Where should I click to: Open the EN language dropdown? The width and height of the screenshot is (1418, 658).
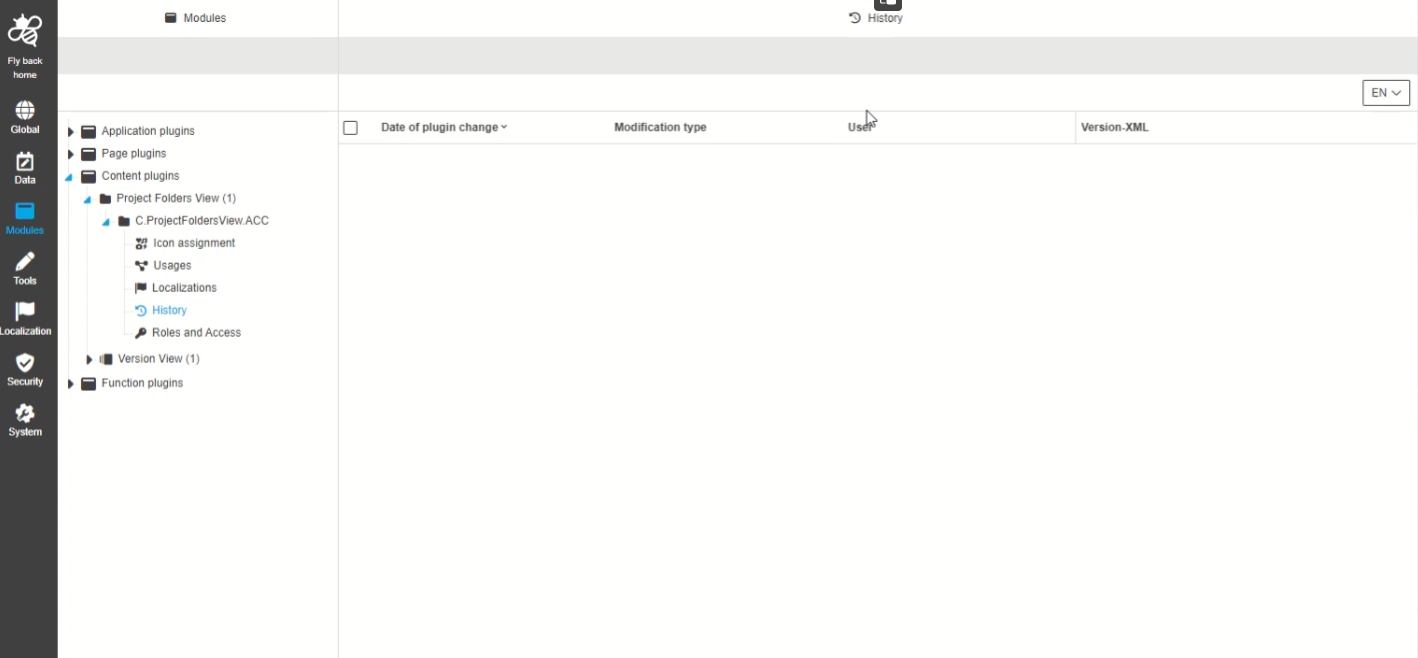pos(1386,93)
